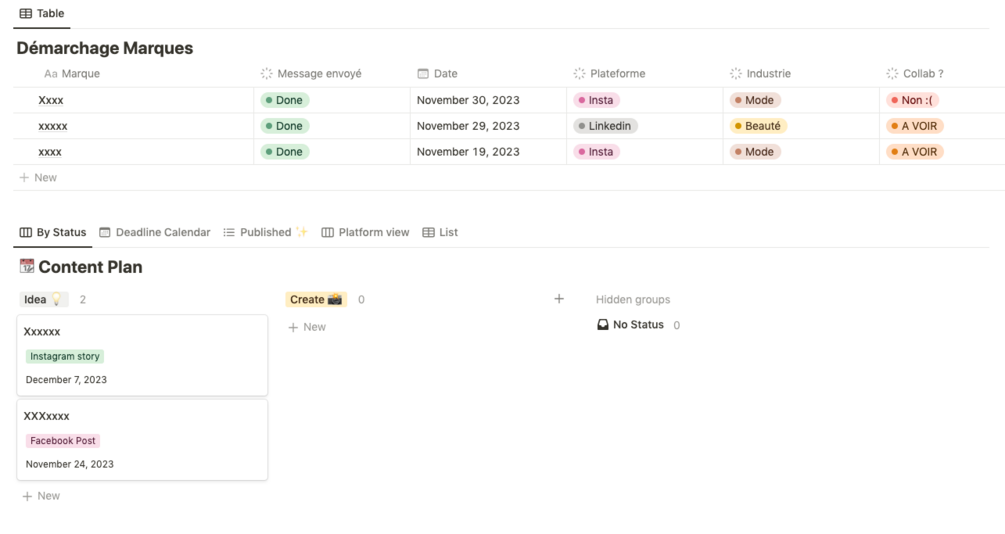
Task: Open the Date column header
Action: click(x=445, y=73)
